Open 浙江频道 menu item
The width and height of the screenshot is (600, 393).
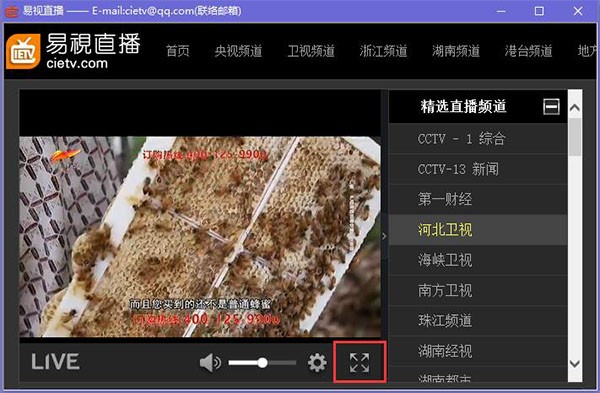point(383,51)
